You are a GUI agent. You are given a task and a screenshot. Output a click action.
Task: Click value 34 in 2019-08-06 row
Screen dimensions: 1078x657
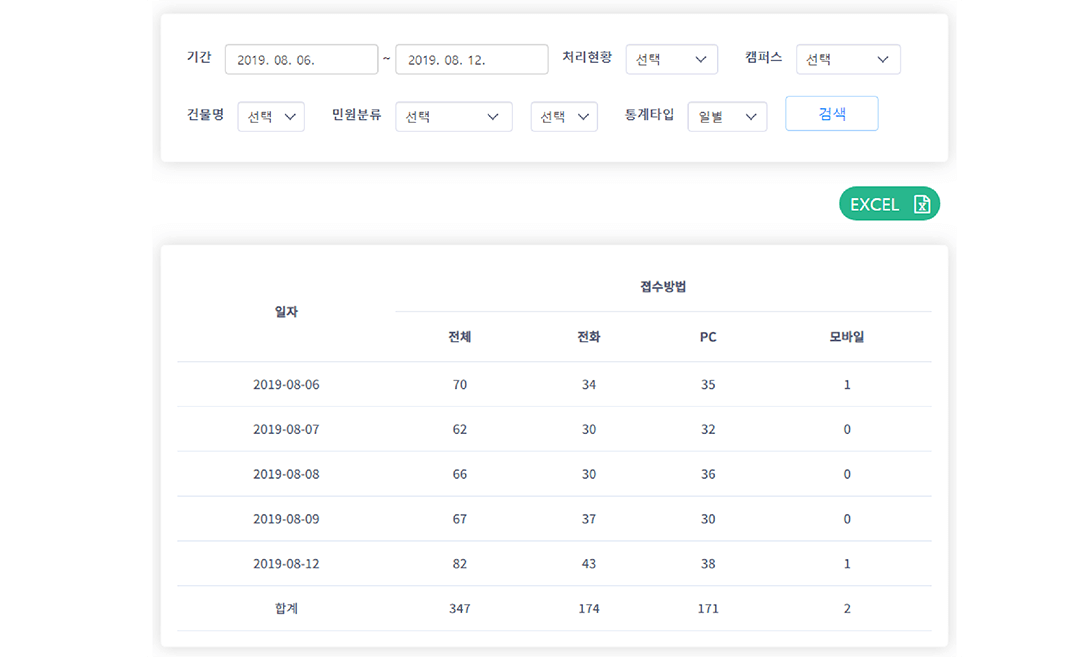pyautogui.click(x=589, y=385)
